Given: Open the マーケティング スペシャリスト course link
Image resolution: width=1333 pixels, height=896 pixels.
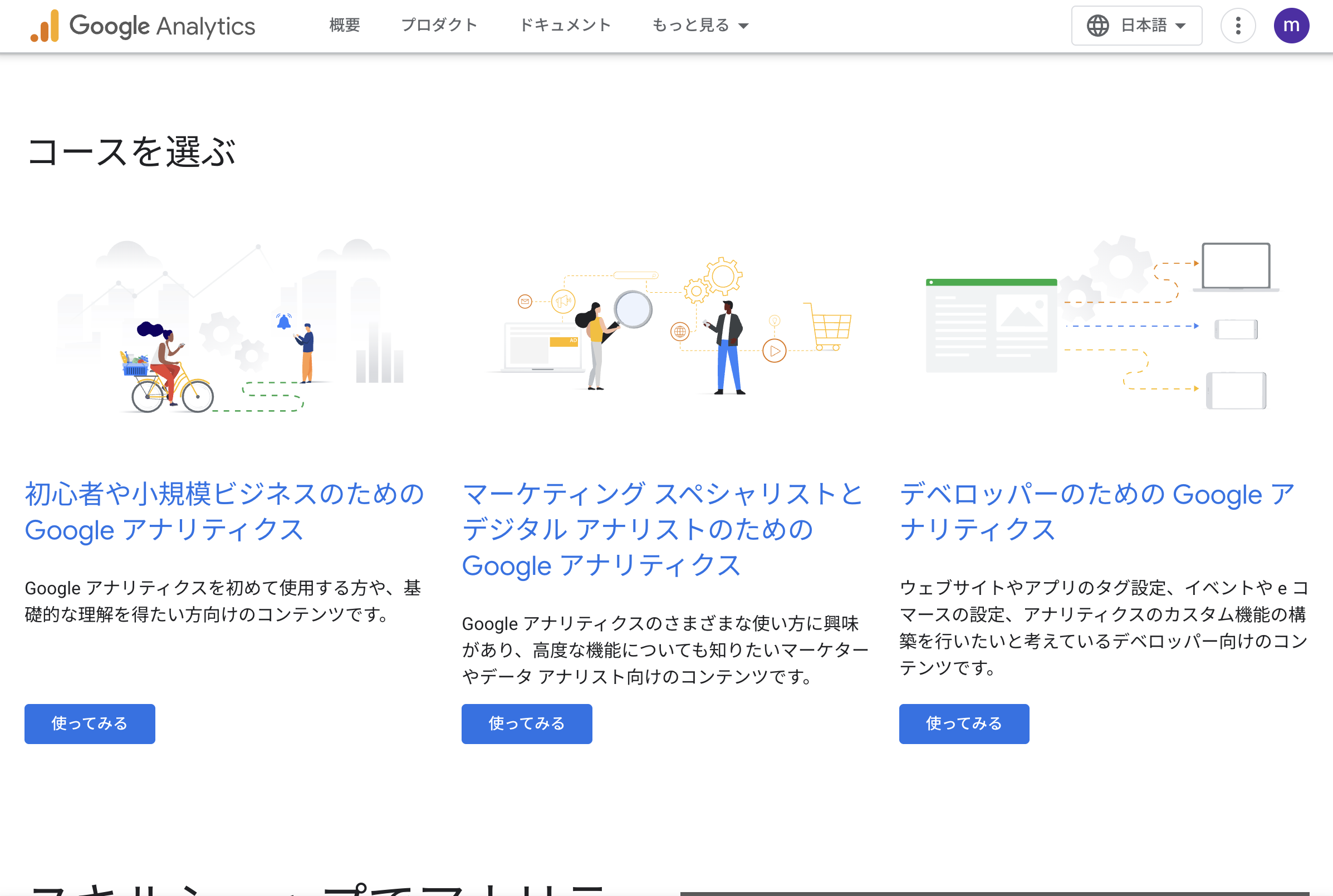Looking at the screenshot, I should click(x=663, y=529).
